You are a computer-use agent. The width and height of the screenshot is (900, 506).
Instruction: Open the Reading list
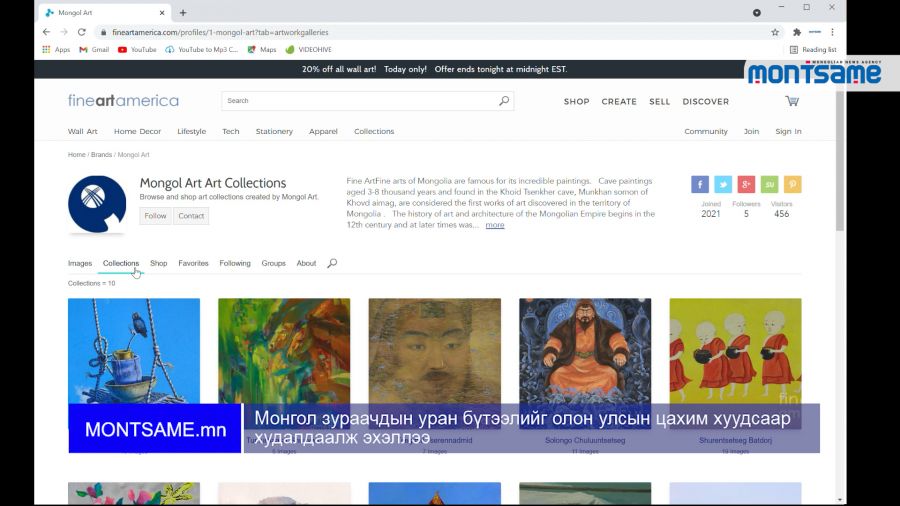tap(813, 49)
